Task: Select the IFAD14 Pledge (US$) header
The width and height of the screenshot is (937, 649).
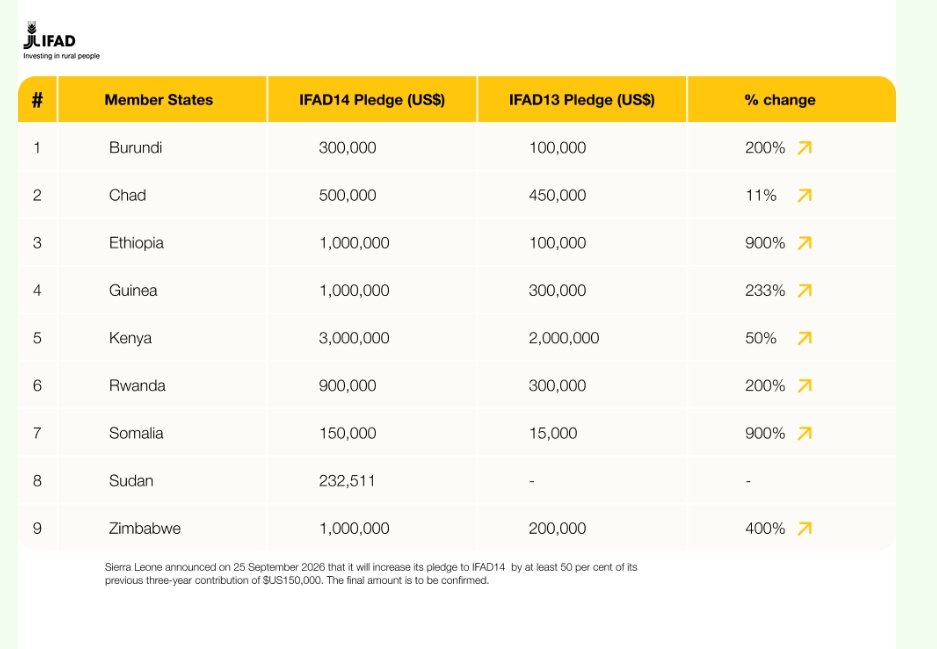Action: pos(372,100)
